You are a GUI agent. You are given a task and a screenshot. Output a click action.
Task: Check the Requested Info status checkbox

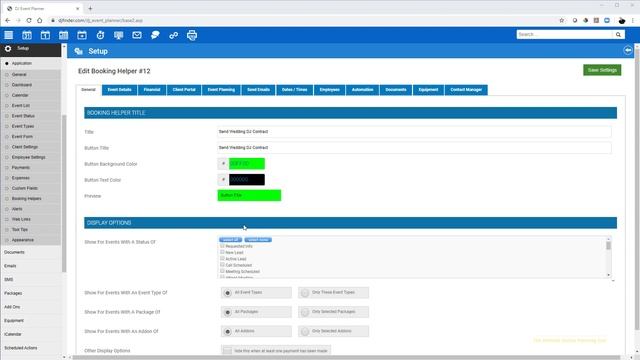click(222, 246)
